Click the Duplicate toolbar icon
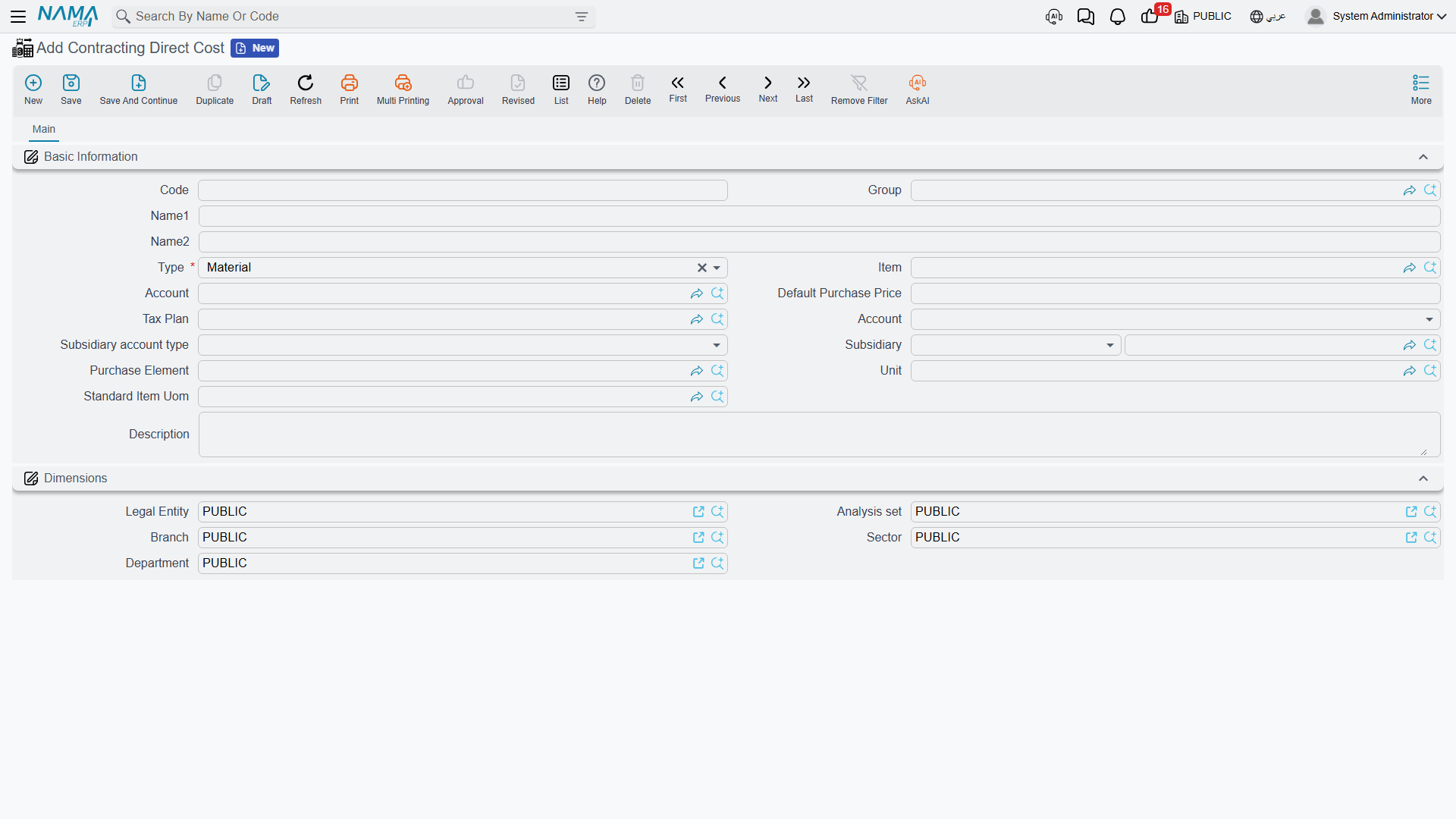This screenshot has height=819, width=1456. click(215, 89)
